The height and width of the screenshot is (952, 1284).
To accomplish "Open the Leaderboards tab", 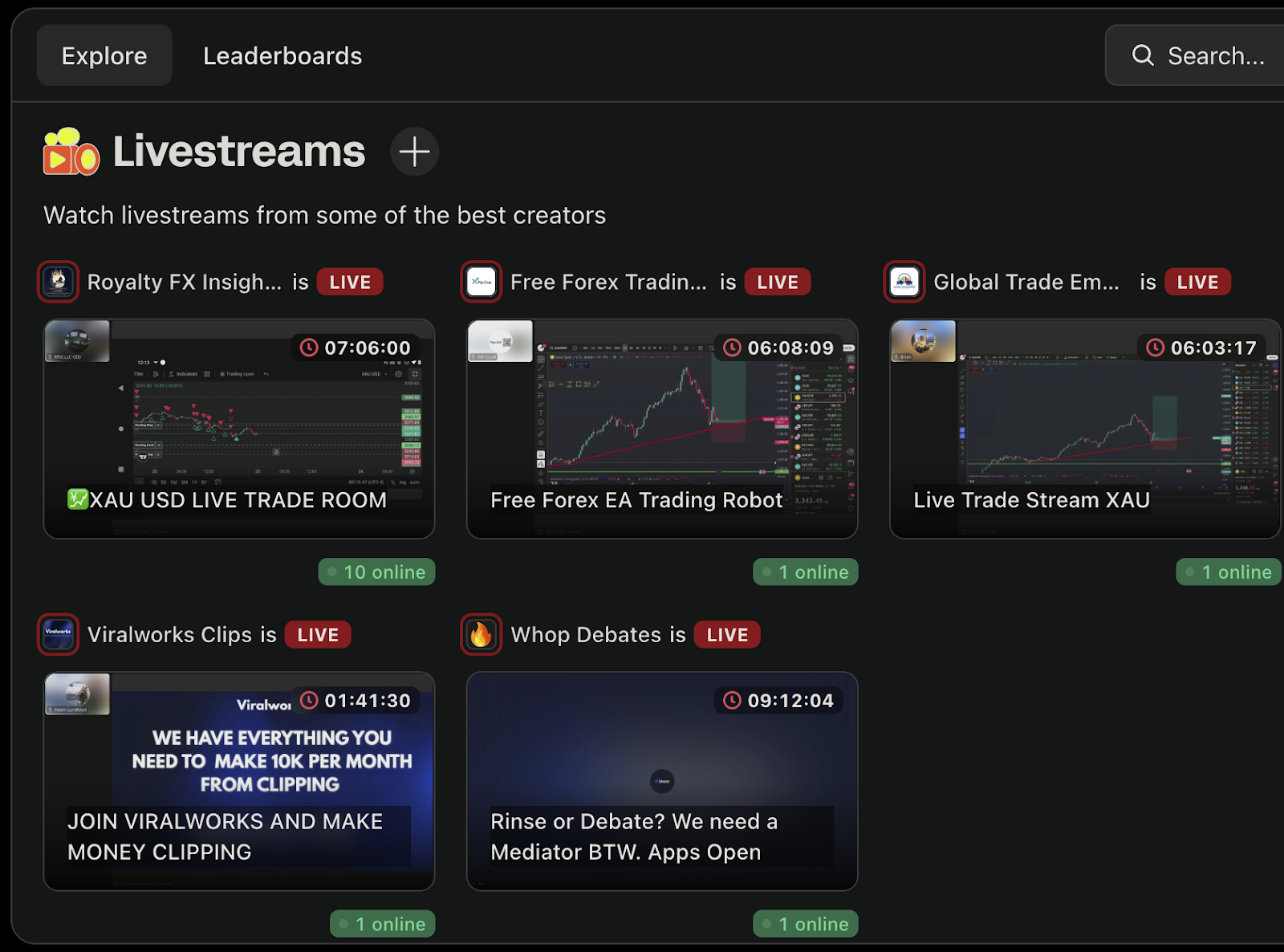I will click(x=282, y=55).
